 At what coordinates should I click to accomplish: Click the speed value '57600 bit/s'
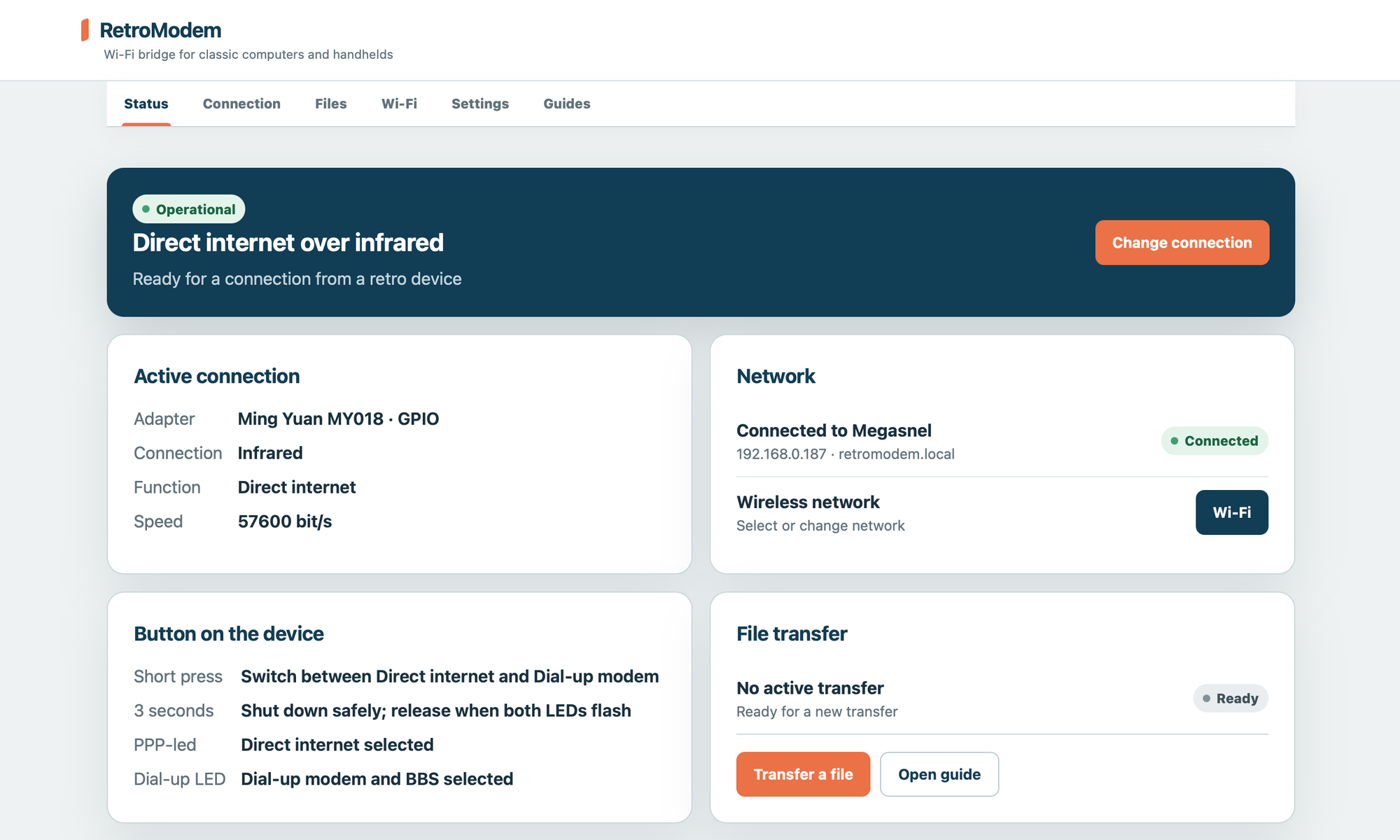click(x=285, y=521)
